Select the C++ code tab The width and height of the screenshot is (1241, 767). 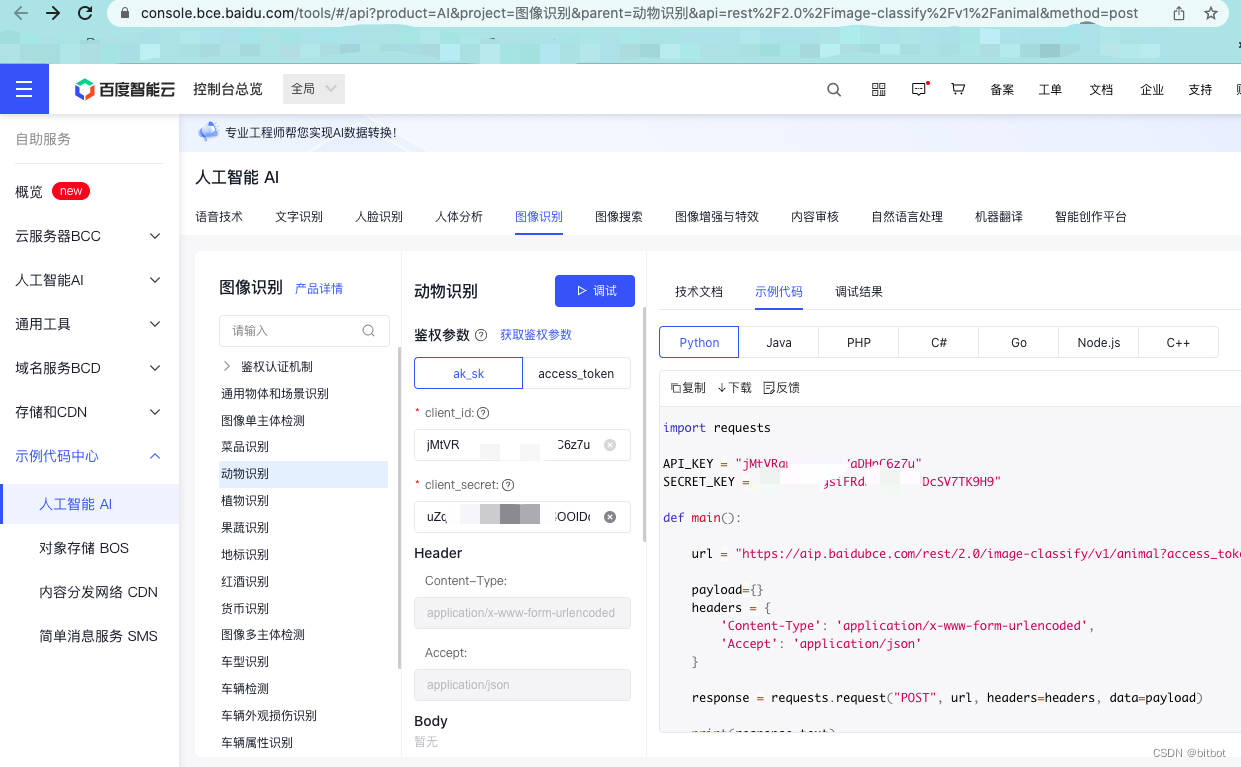(x=1179, y=342)
